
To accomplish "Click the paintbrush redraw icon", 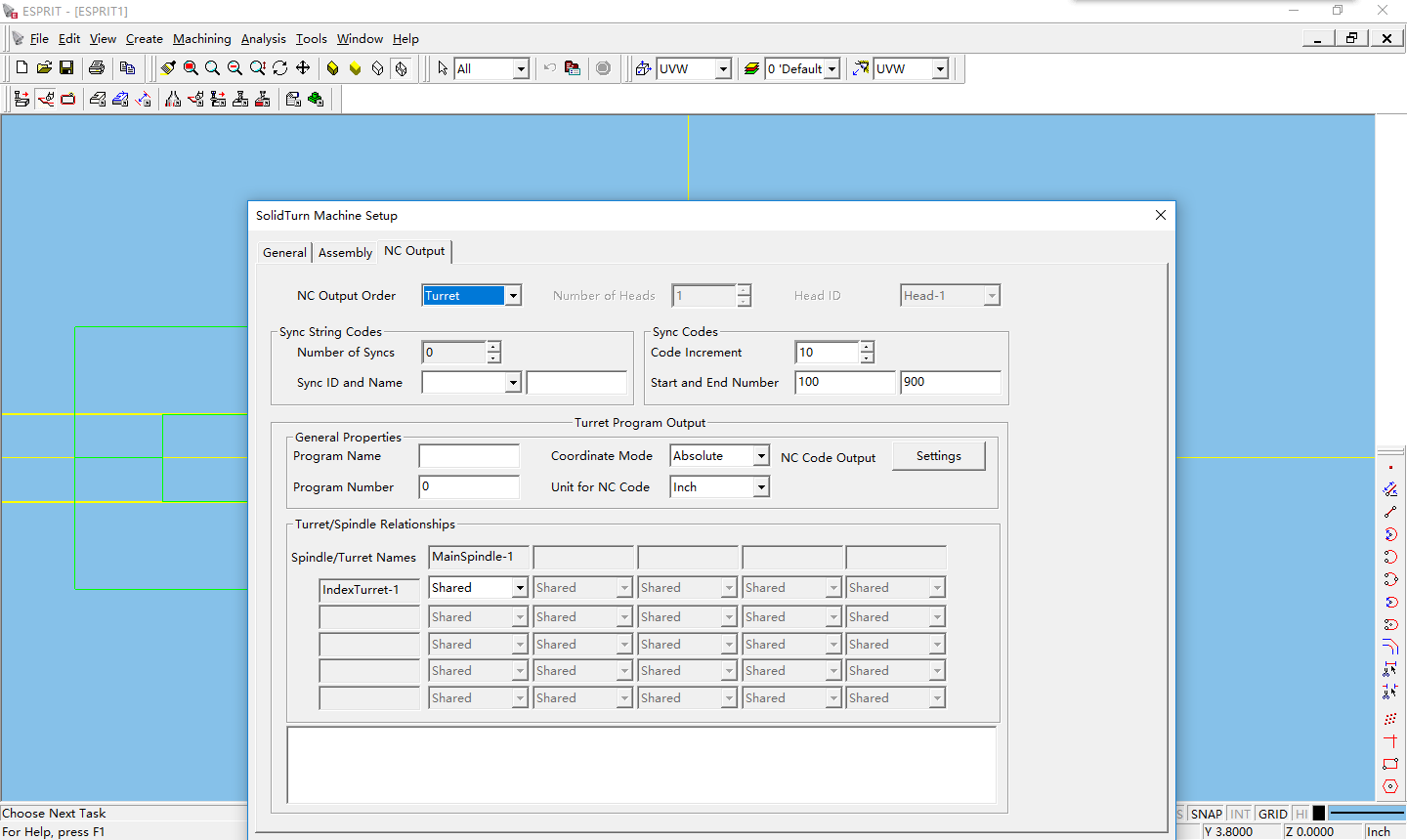I will click(x=168, y=67).
